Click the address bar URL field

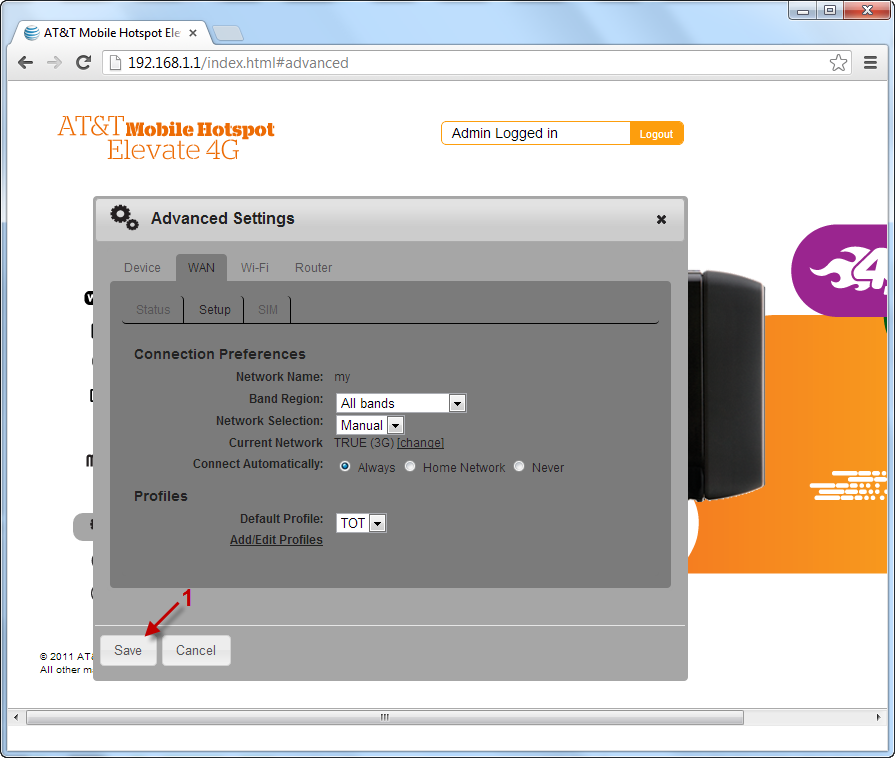[x=477, y=63]
